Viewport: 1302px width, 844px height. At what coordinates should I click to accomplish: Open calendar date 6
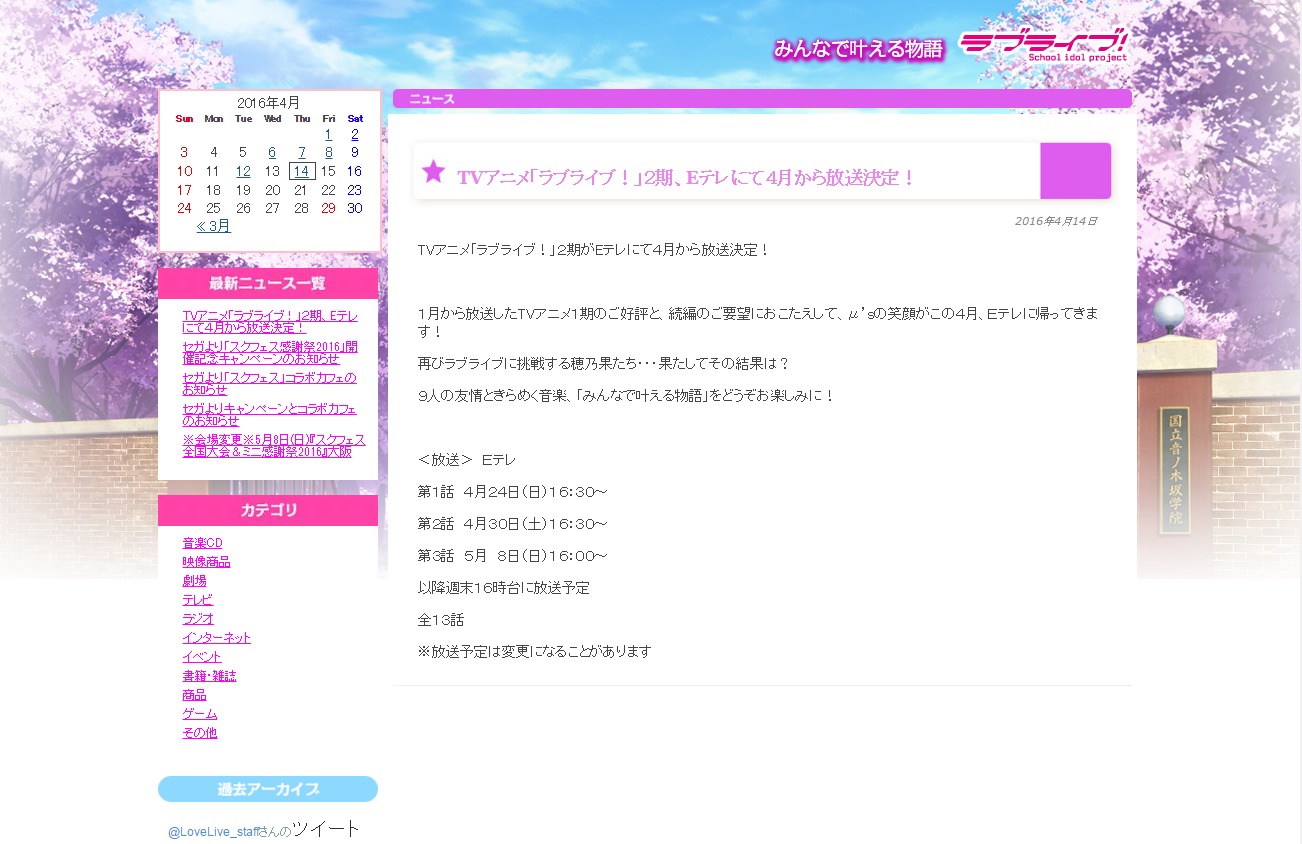pos(272,153)
